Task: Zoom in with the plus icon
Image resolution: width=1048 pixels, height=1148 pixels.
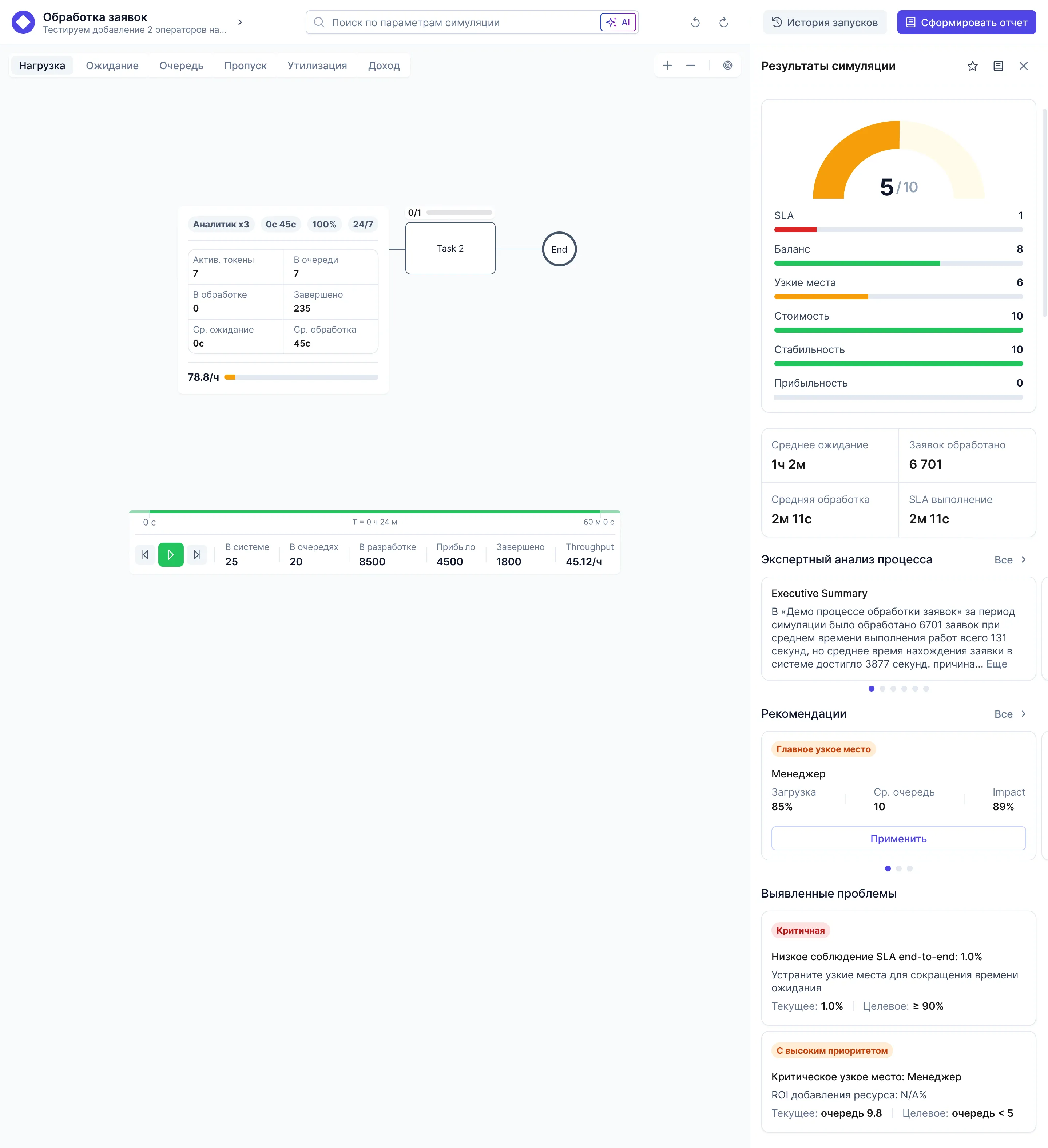Action: 667,66
